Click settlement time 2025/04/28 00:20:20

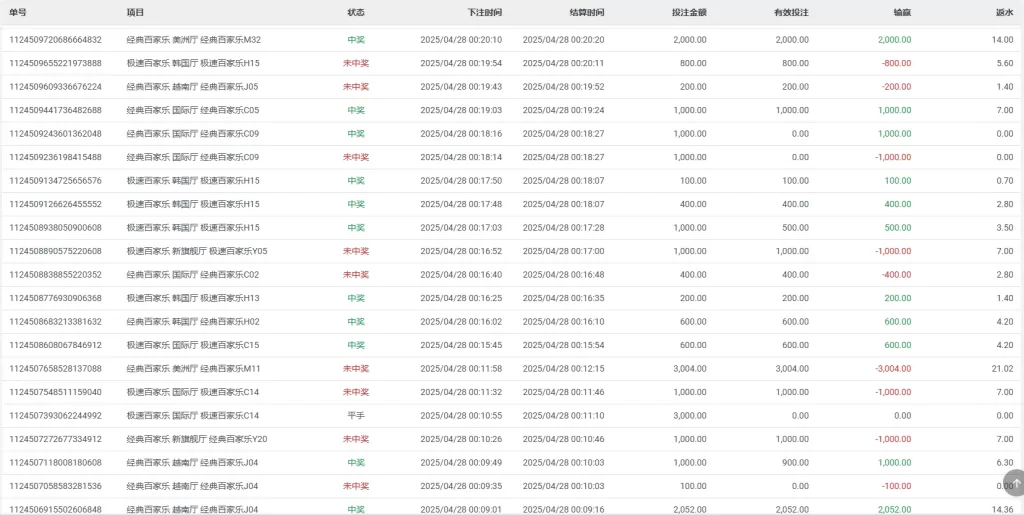(564, 40)
